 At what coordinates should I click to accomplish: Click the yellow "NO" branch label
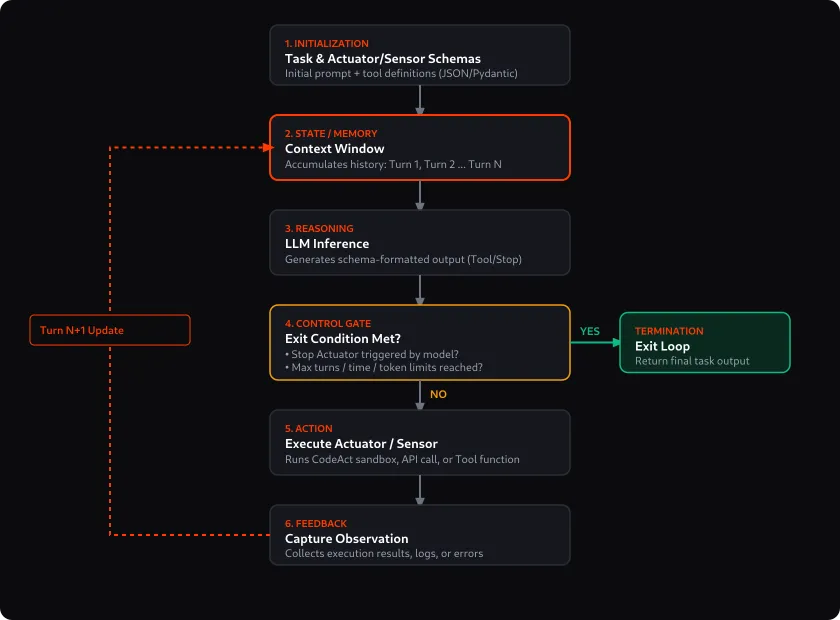click(438, 394)
